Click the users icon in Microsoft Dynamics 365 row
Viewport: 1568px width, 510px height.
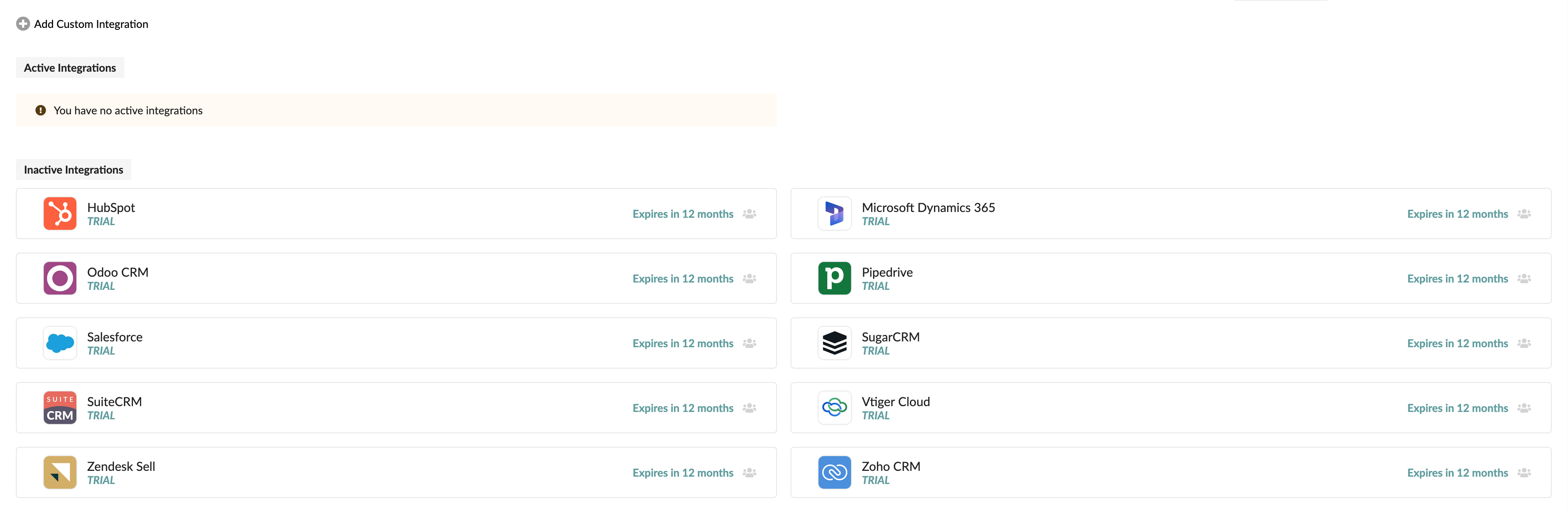point(1524,214)
